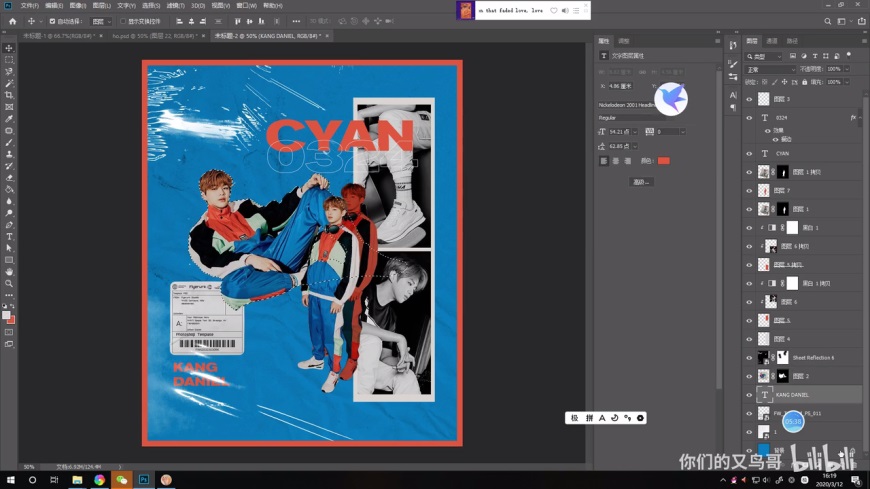Click the 图层 2 layer mask thumbnail

783,376
